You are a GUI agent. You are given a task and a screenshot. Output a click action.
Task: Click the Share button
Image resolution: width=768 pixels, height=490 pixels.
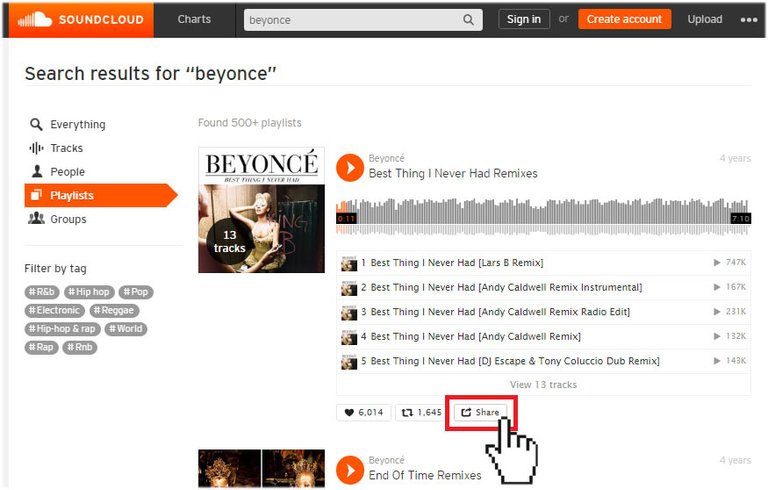point(480,413)
